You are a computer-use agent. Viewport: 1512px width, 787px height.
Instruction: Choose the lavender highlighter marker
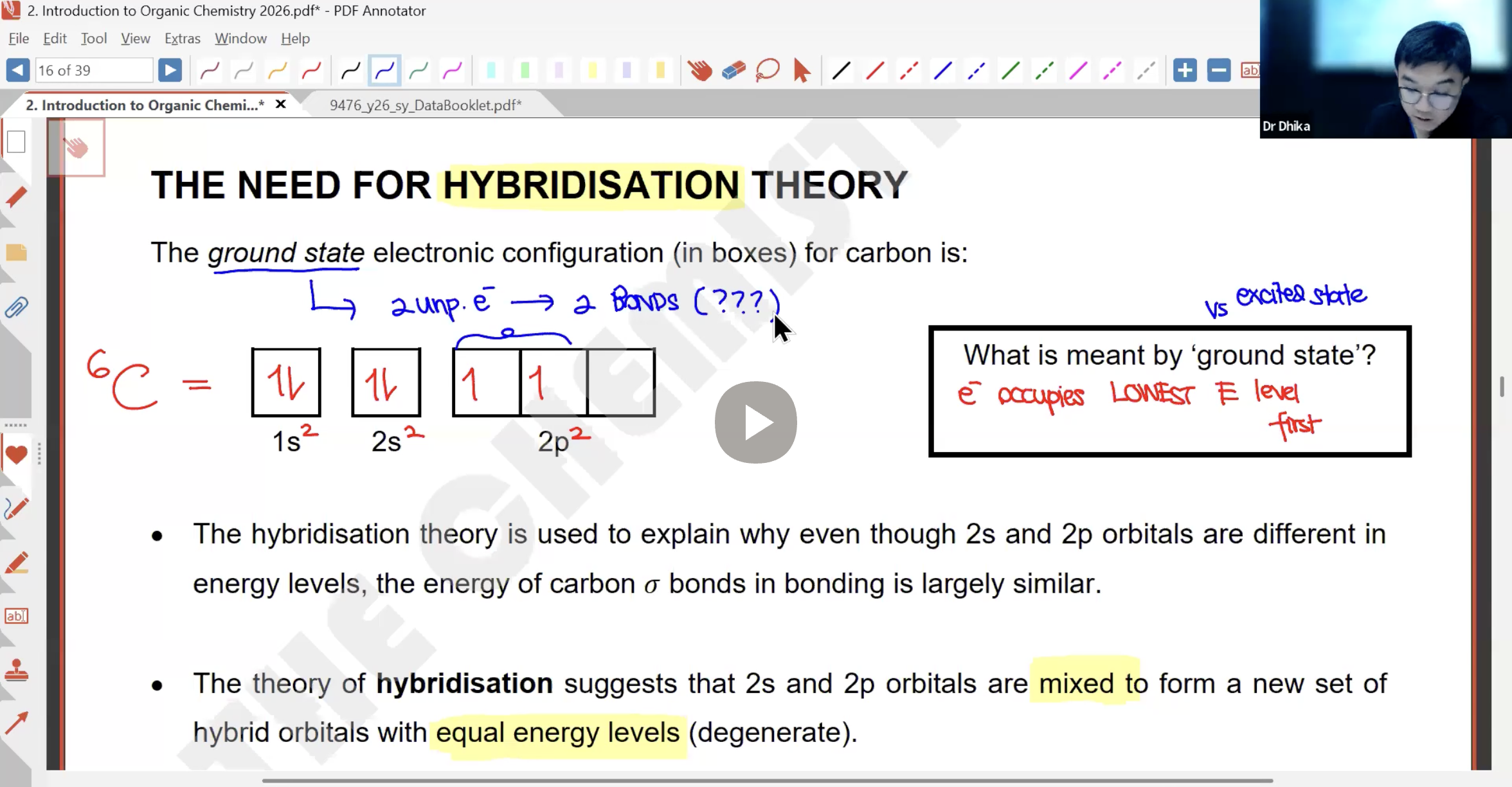click(627, 71)
